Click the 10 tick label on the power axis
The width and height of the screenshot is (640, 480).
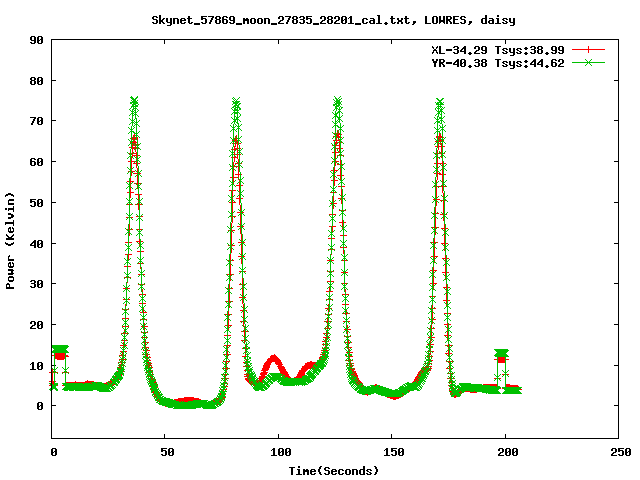[x=36, y=366]
